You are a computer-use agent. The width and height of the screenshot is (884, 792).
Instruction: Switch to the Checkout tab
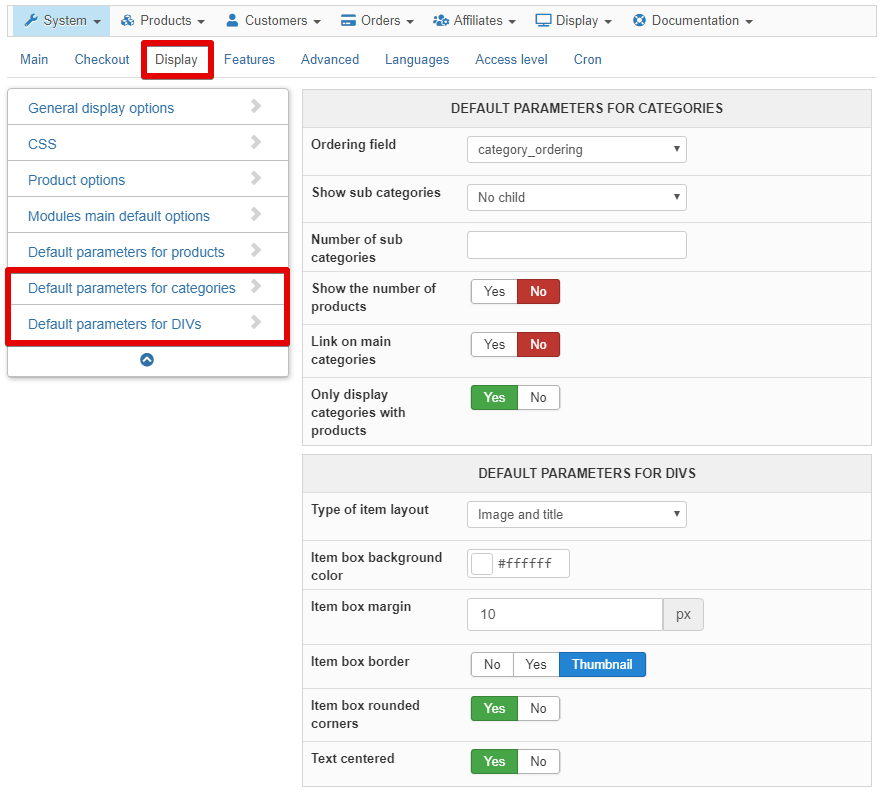pyautogui.click(x=102, y=60)
